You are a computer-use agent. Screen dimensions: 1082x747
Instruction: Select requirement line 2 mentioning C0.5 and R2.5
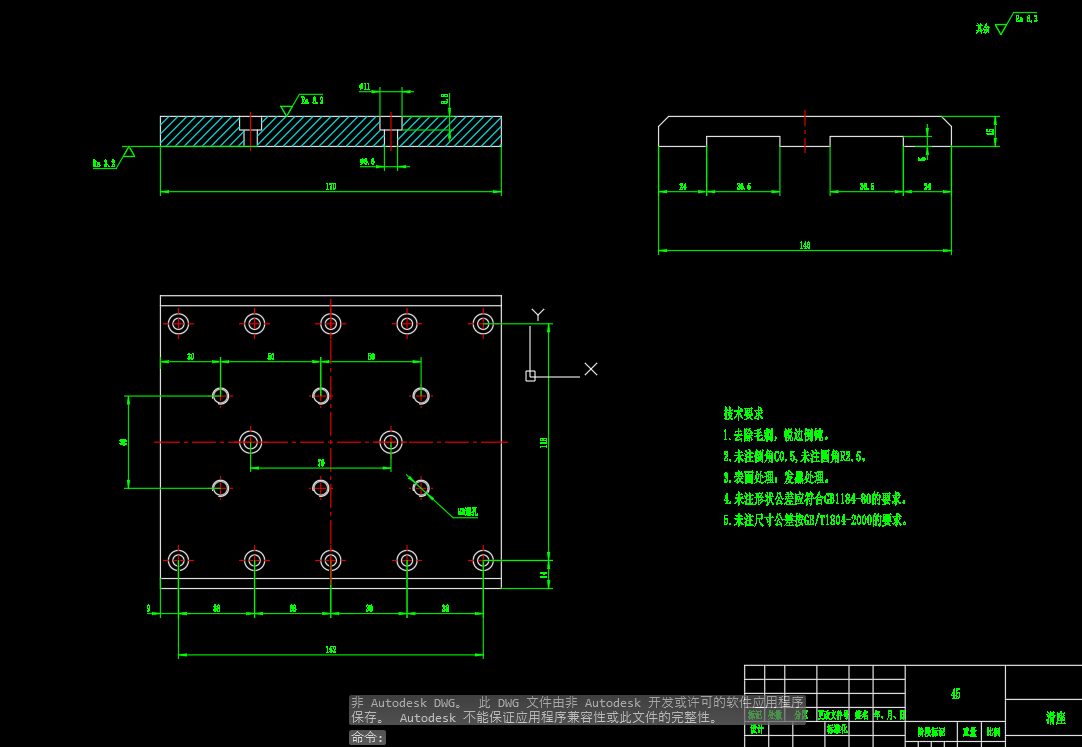(794, 457)
